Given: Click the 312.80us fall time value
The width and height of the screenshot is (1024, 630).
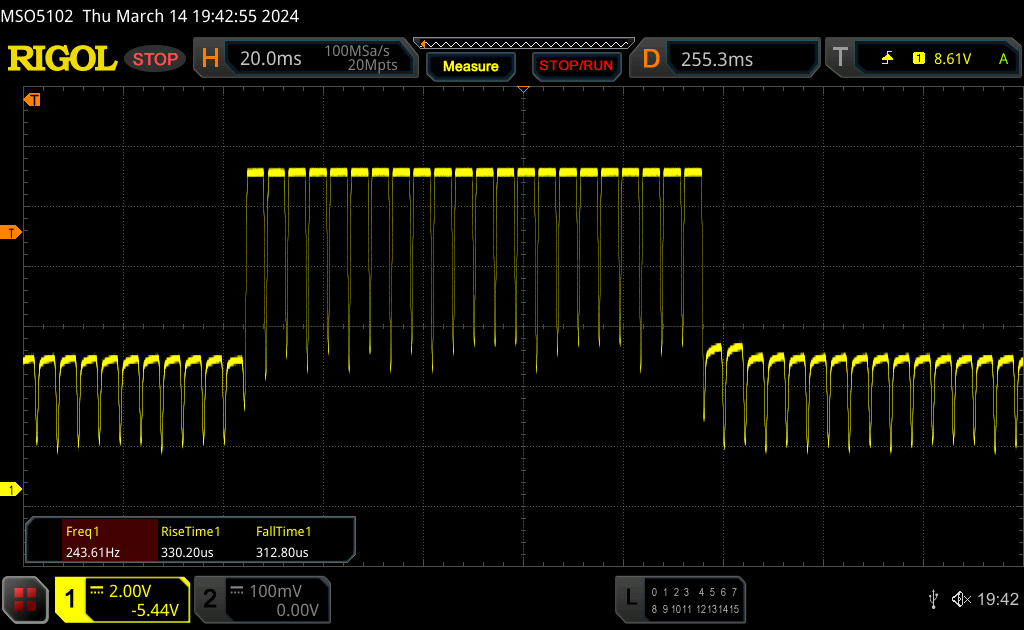Looking at the screenshot, I should (x=282, y=552).
